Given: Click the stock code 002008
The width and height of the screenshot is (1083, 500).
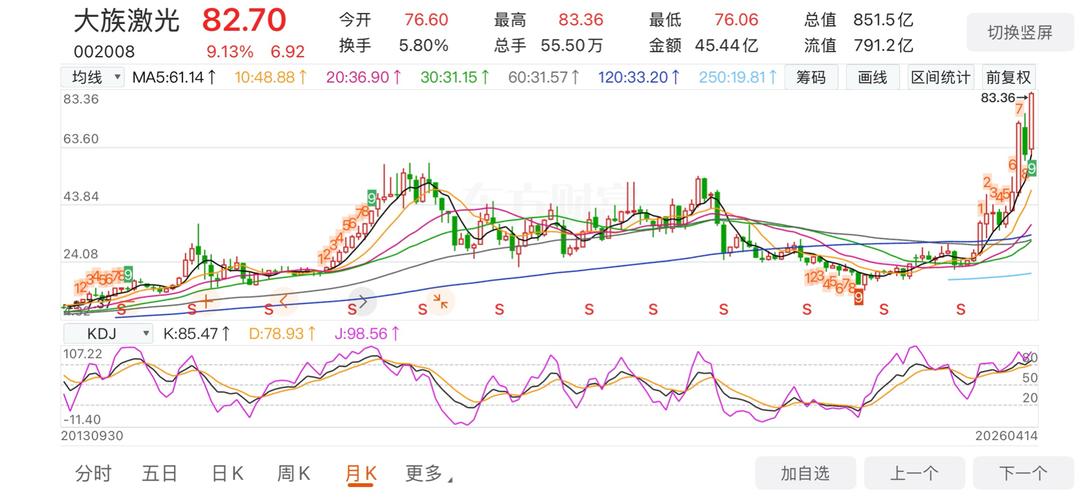Looking at the screenshot, I should pos(104,52).
